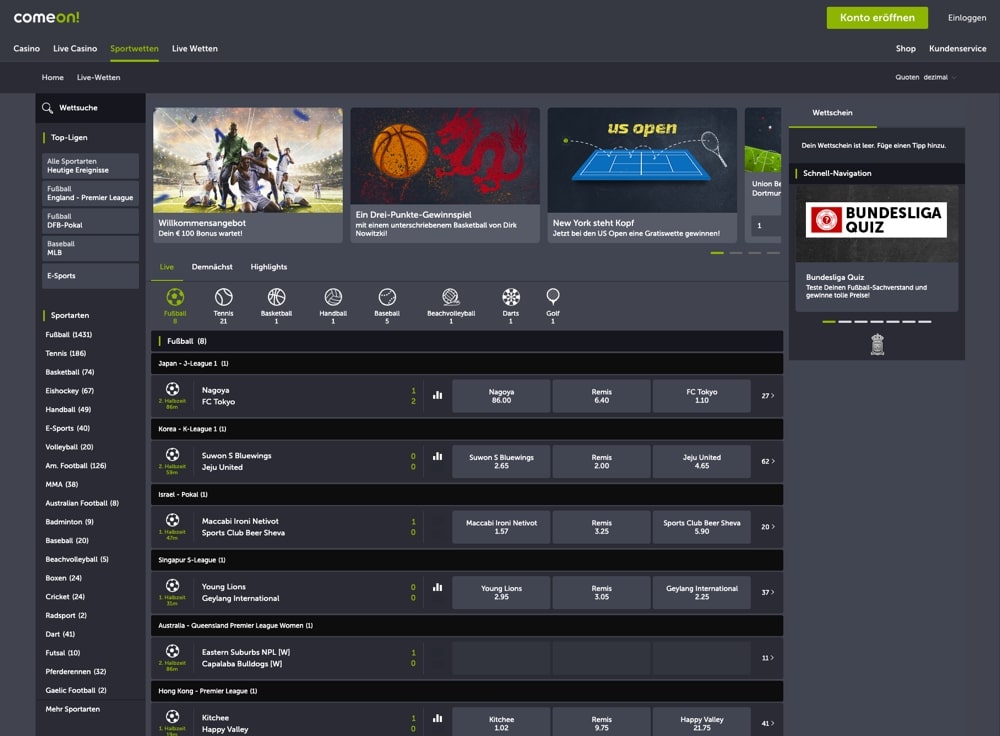
Task: Collapse the Japan - J-League 1 section
Action: click(x=467, y=364)
